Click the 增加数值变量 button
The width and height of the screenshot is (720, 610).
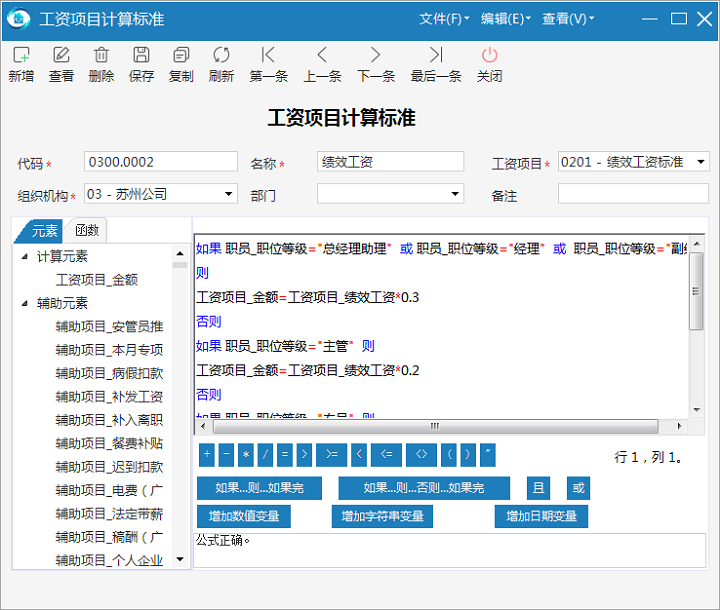[244, 516]
